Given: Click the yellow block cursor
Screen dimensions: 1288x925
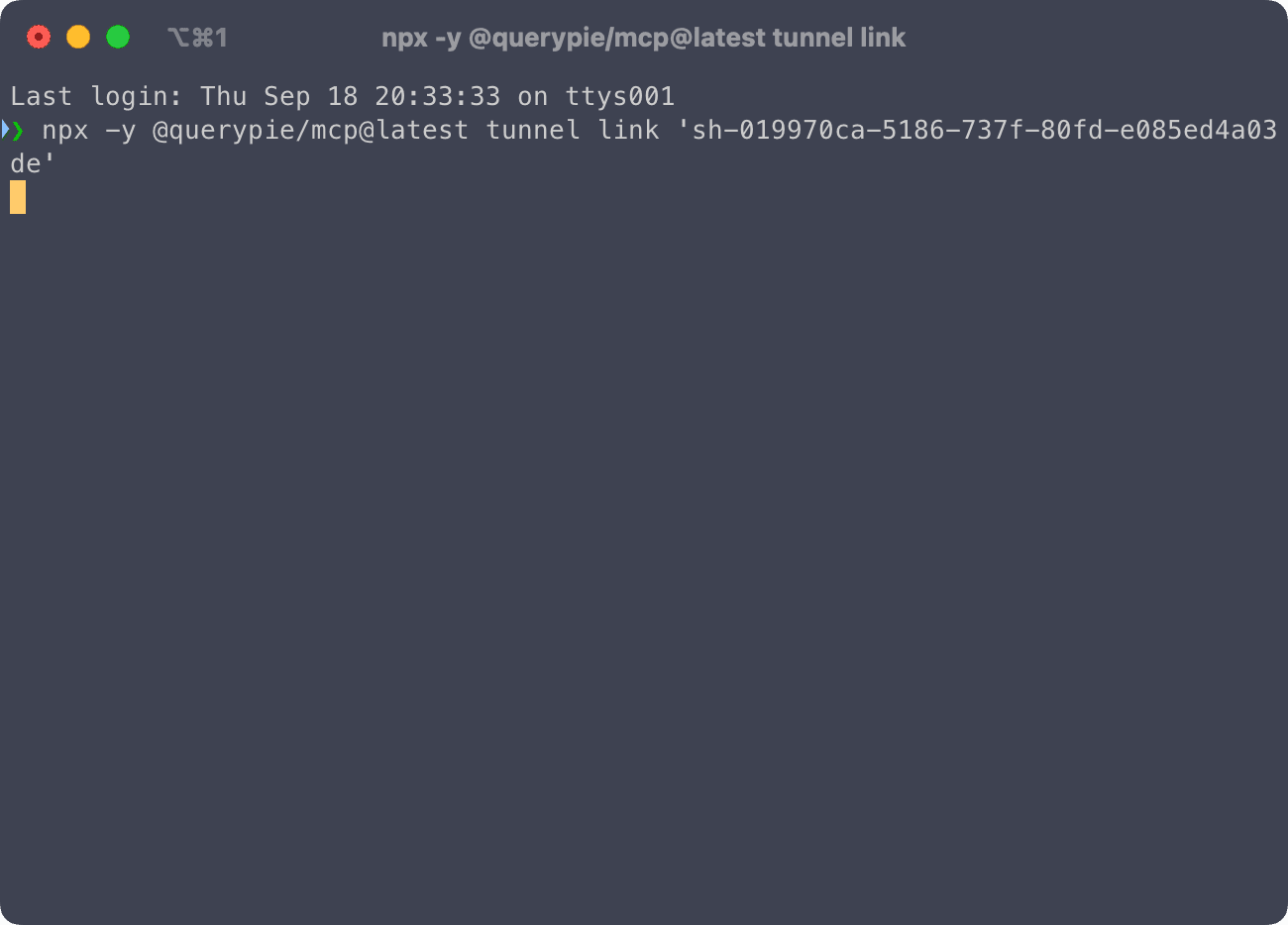Looking at the screenshot, I should (x=18, y=197).
